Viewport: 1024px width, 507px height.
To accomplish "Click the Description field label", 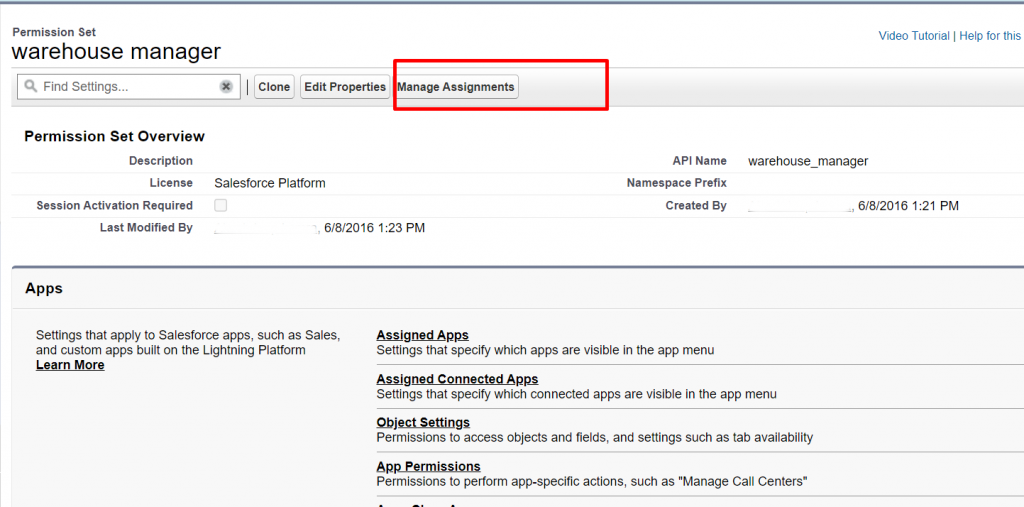I will point(161,161).
